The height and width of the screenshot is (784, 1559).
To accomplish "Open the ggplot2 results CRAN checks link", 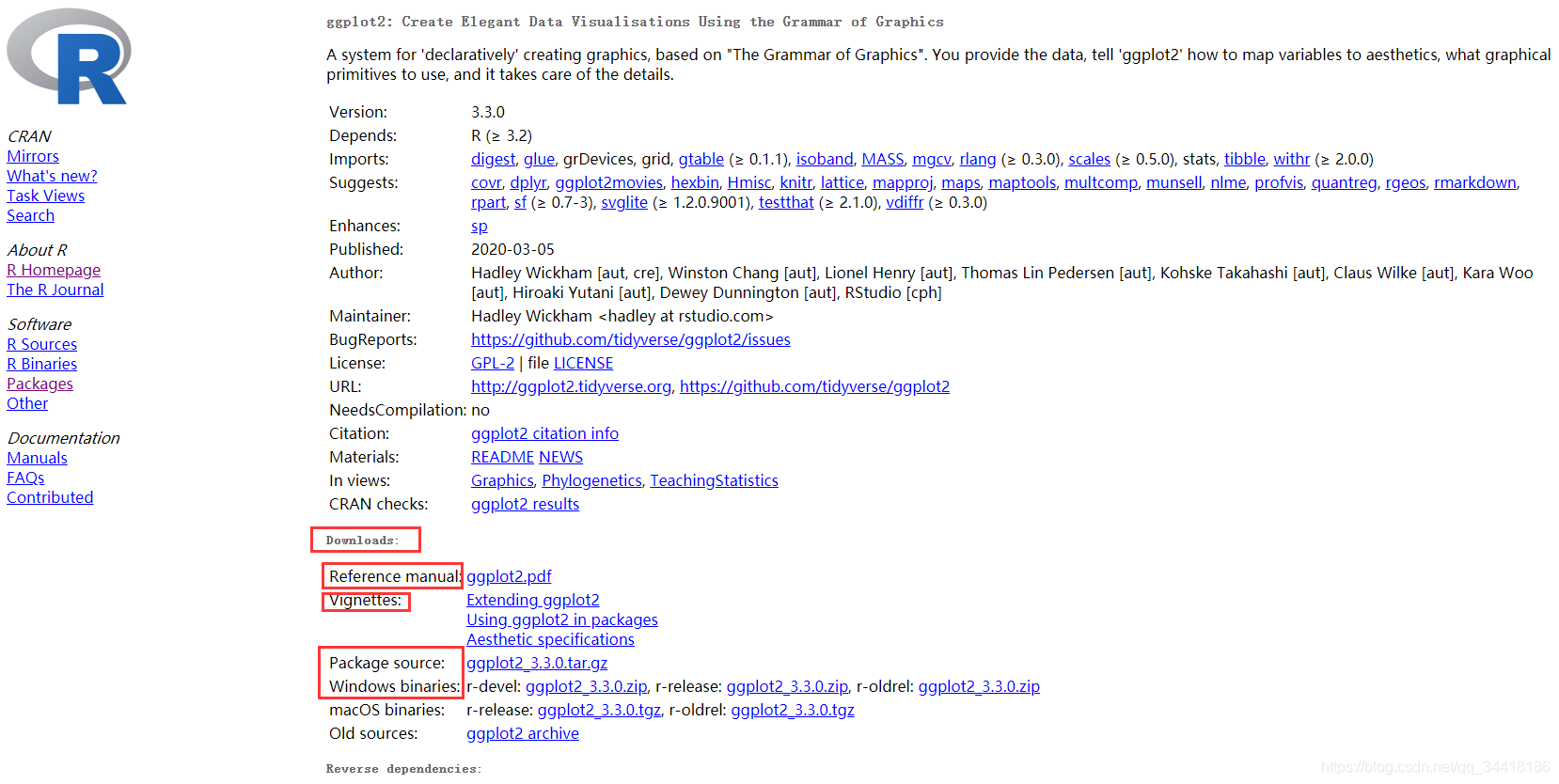I will tap(525, 504).
